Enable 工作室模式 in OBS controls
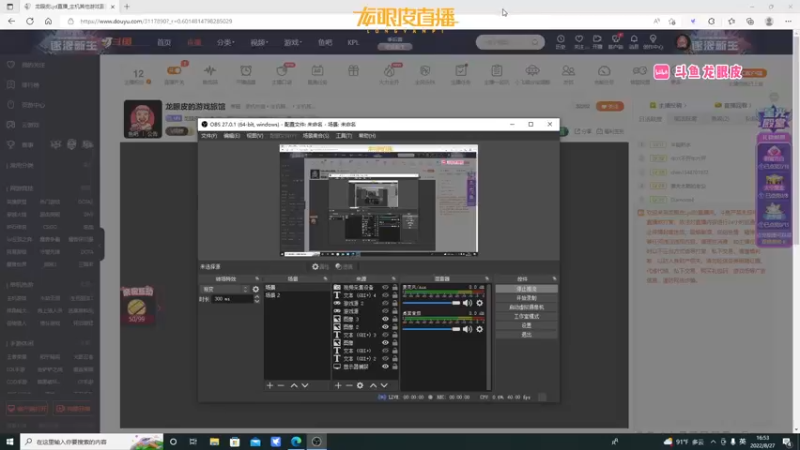The width and height of the screenshot is (800, 450). pos(527,316)
